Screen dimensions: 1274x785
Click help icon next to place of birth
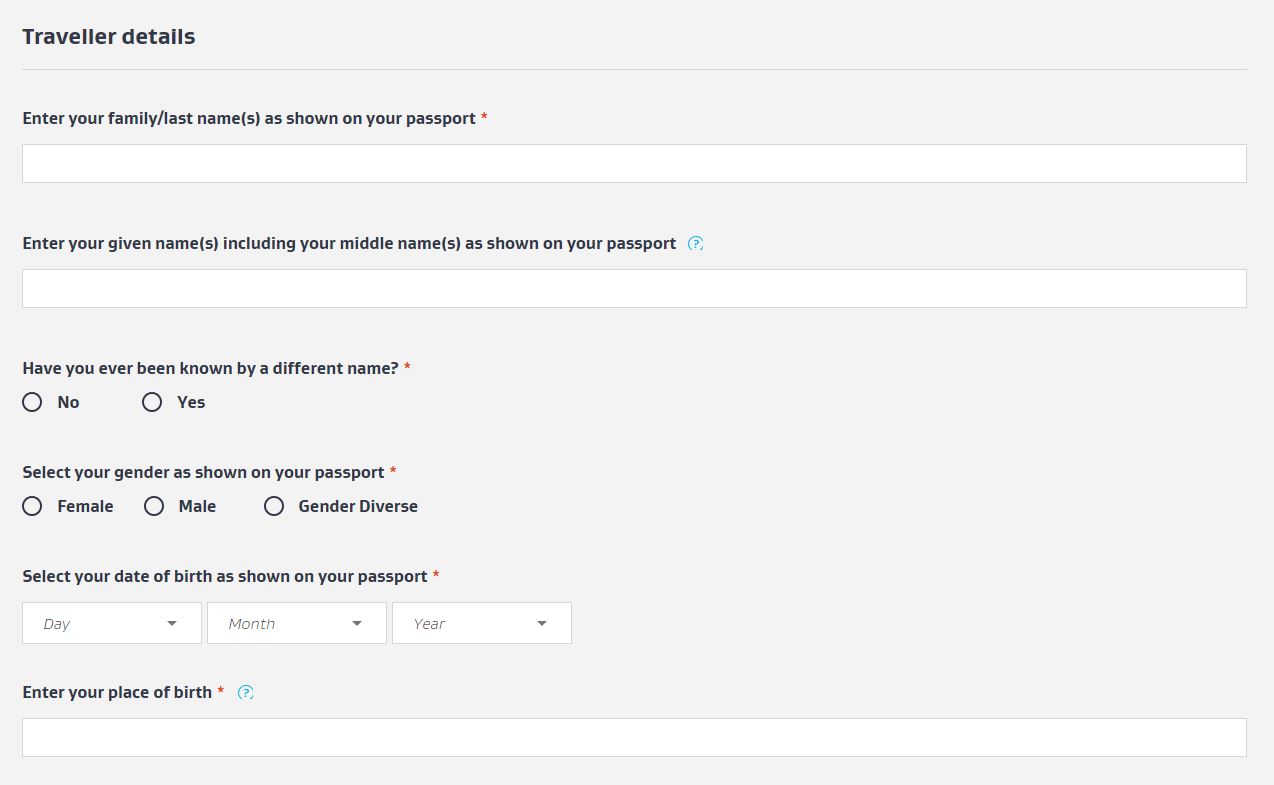point(246,692)
